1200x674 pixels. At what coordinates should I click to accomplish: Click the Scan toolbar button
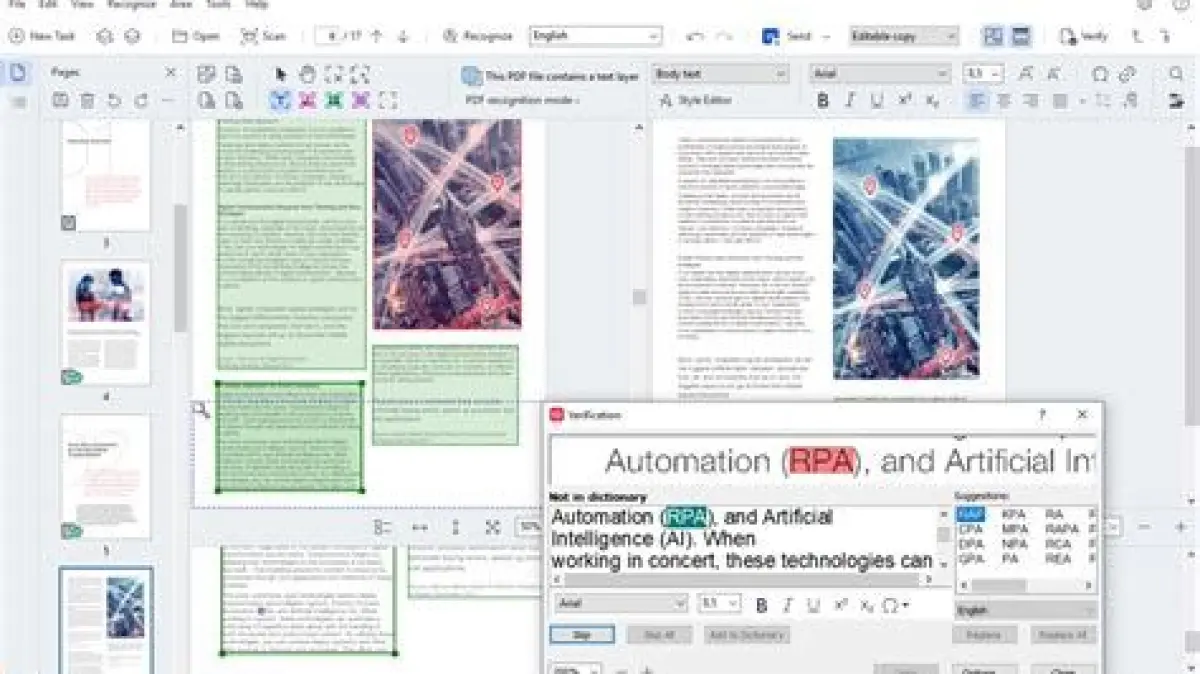263,36
